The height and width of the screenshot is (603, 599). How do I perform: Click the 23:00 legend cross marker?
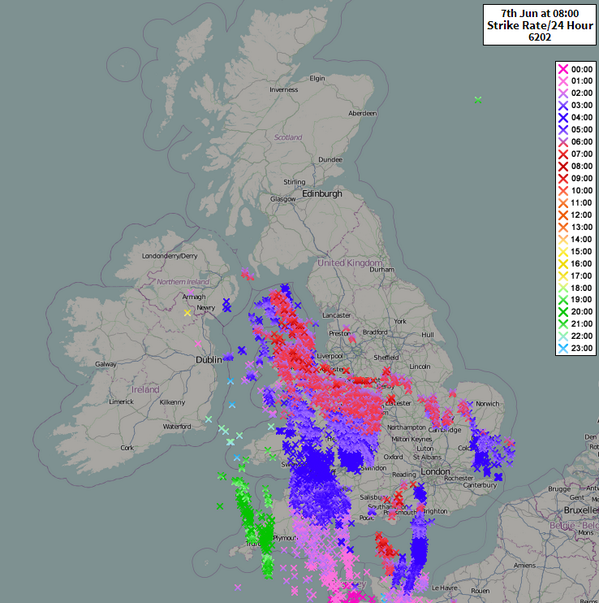563,348
